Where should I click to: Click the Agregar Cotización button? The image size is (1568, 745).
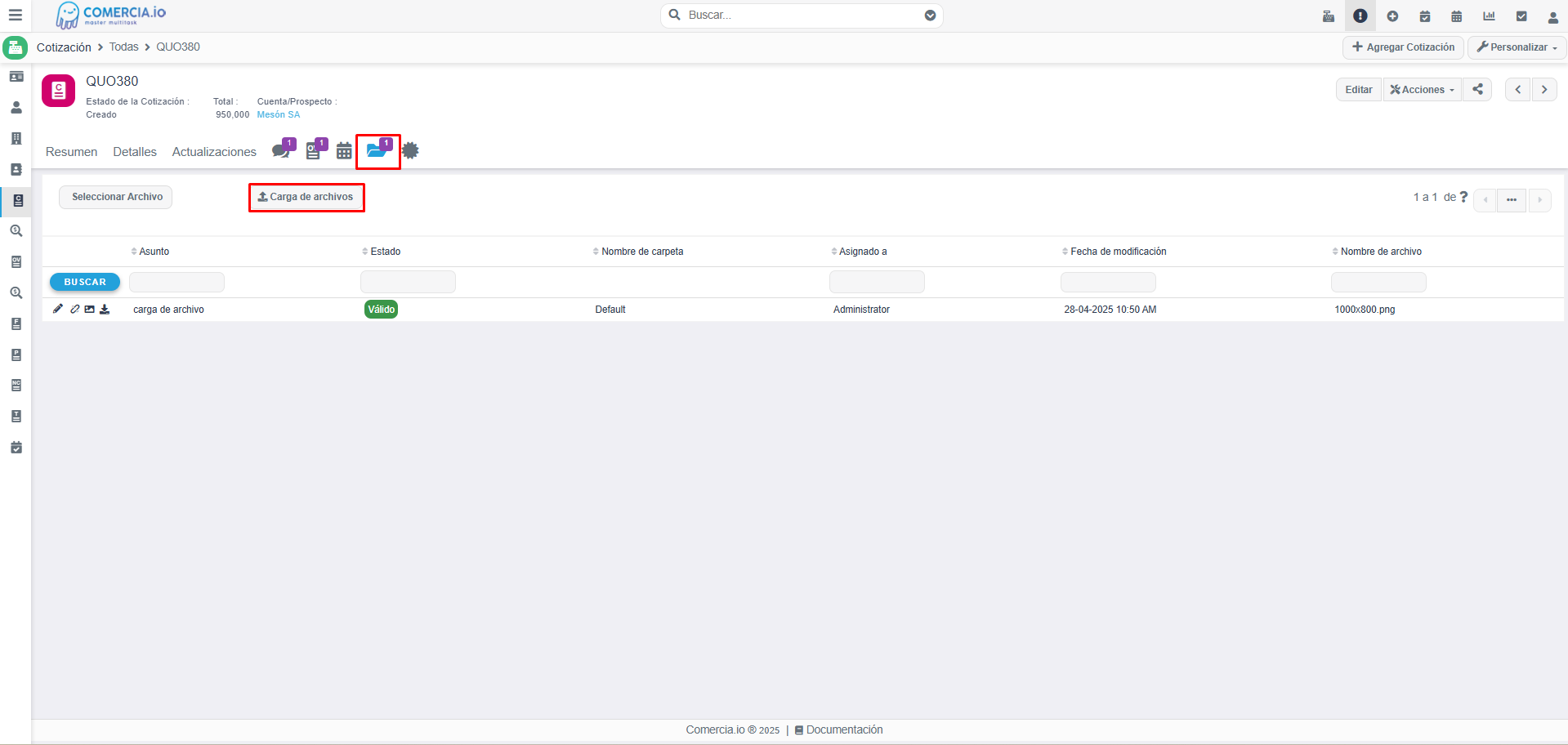[1403, 47]
